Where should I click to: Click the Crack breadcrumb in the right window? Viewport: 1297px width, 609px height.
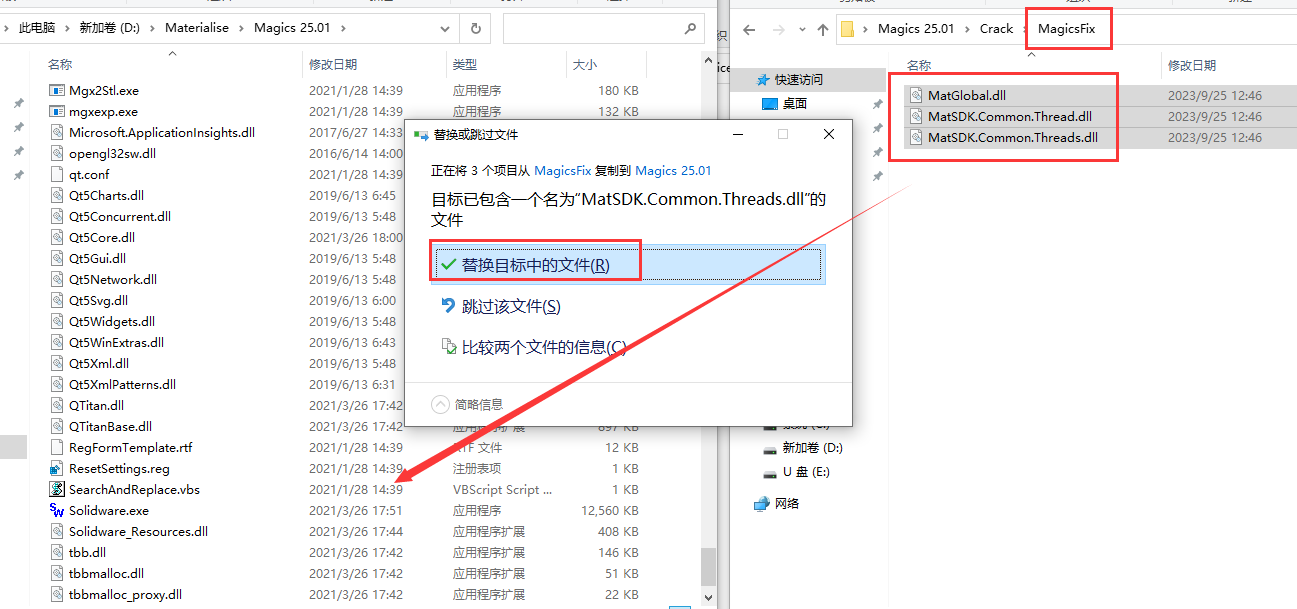(x=996, y=29)
